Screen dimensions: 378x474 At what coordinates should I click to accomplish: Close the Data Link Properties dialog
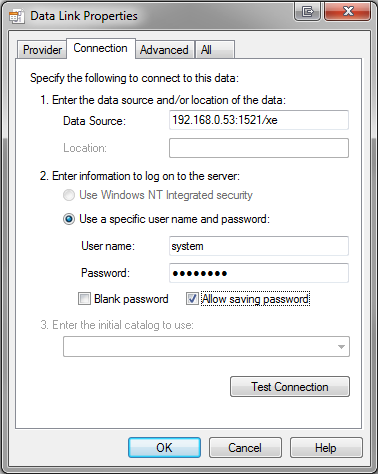point(347,12)
